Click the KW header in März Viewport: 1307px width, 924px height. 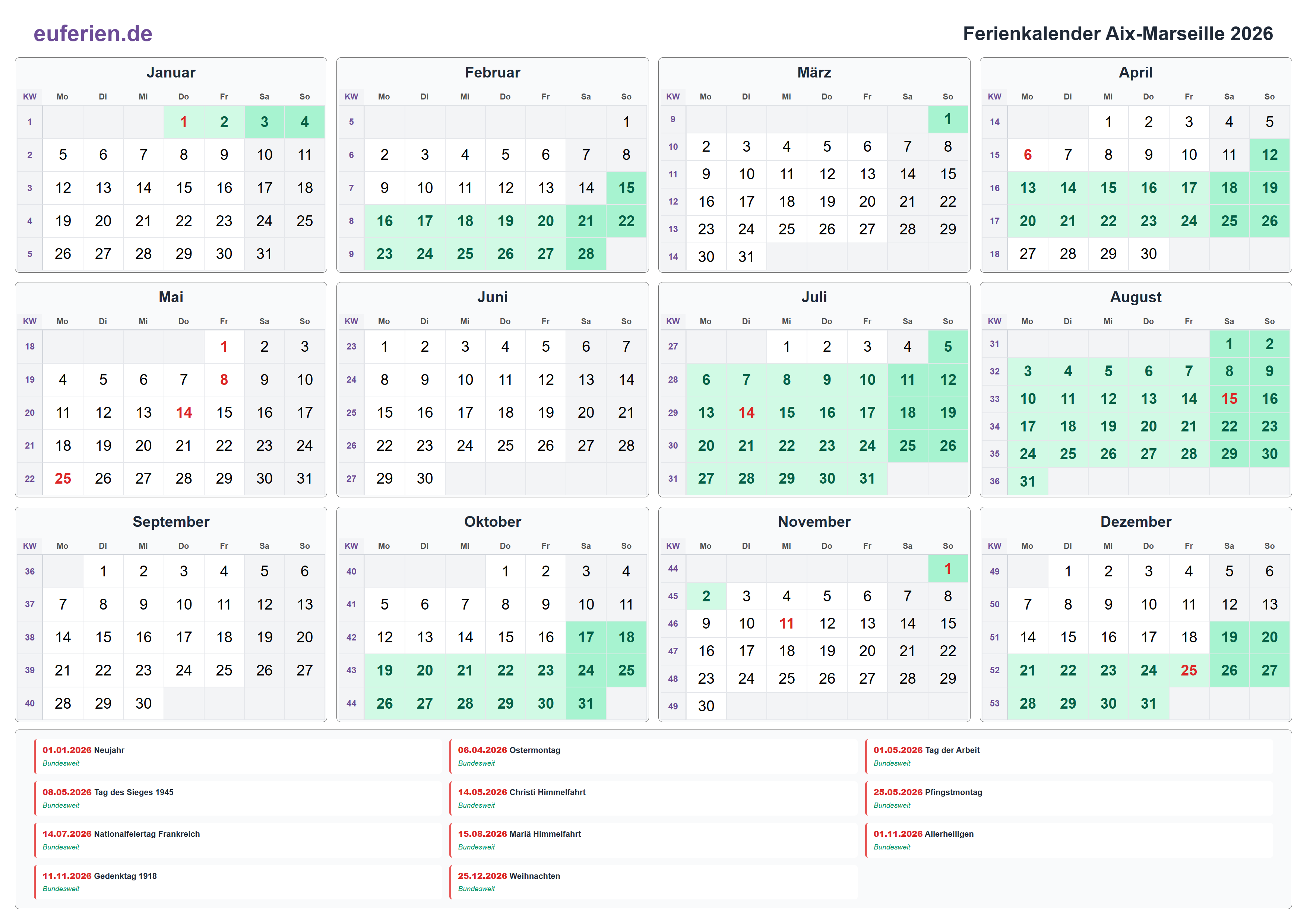tap(672, 97)
